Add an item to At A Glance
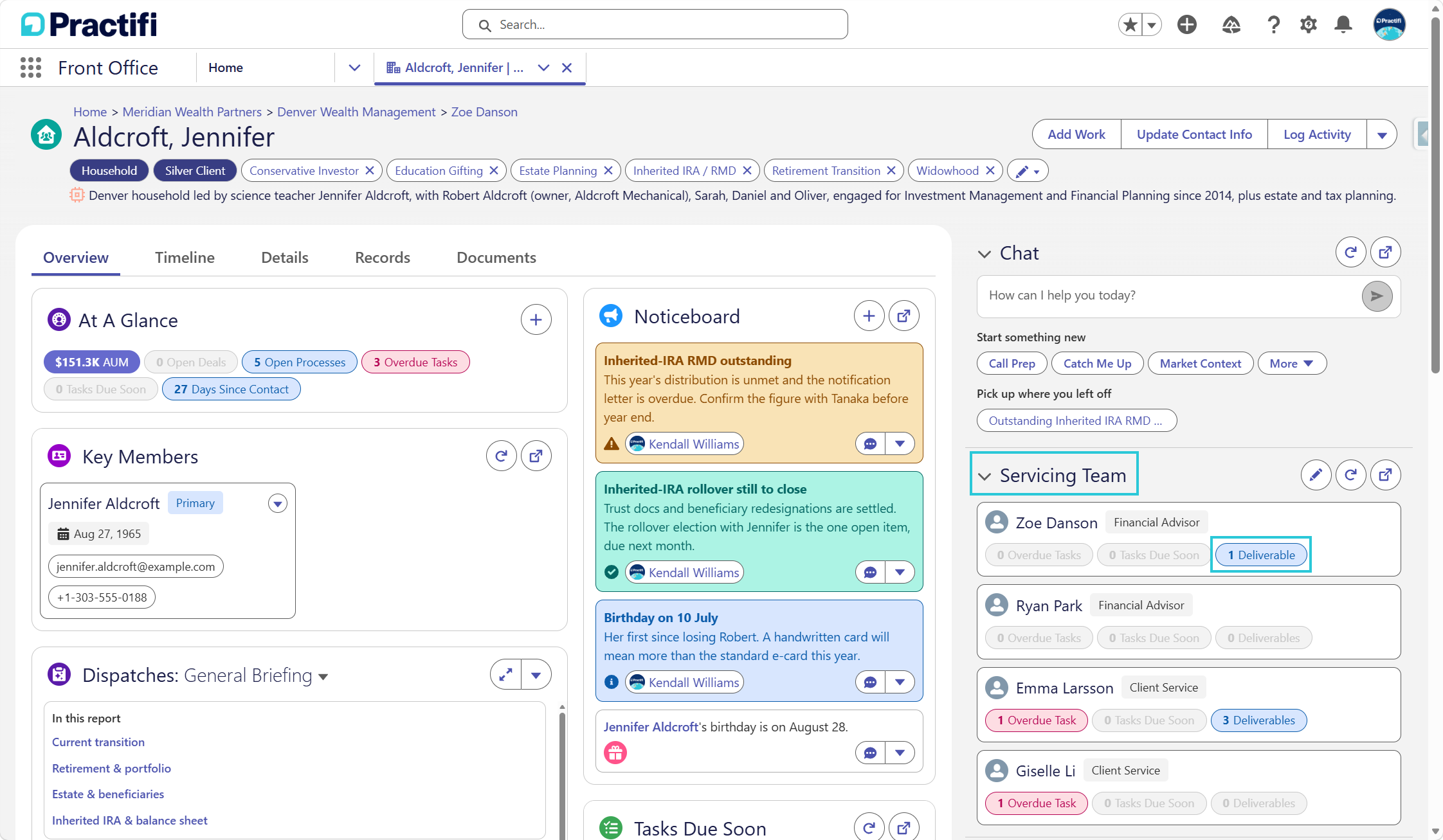The height and width of the screenshot is (840, 1443). click(x=536, y=319)
